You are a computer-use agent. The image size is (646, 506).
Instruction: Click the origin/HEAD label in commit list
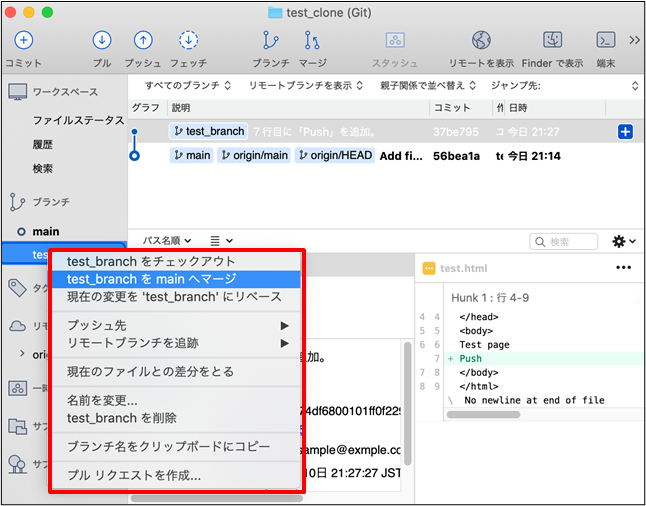pyautogui.click(x=335, y=155)
